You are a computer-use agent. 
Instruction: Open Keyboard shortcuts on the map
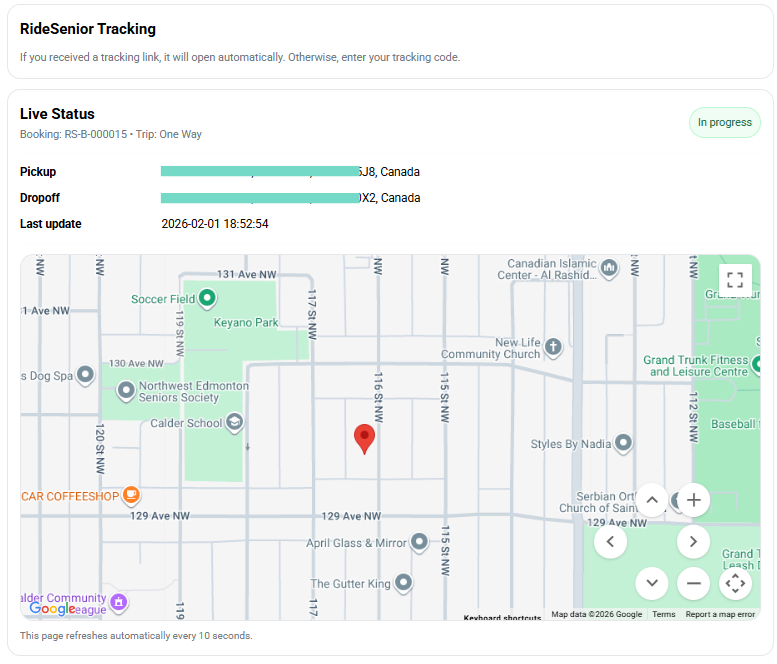(x=502, y=617)
